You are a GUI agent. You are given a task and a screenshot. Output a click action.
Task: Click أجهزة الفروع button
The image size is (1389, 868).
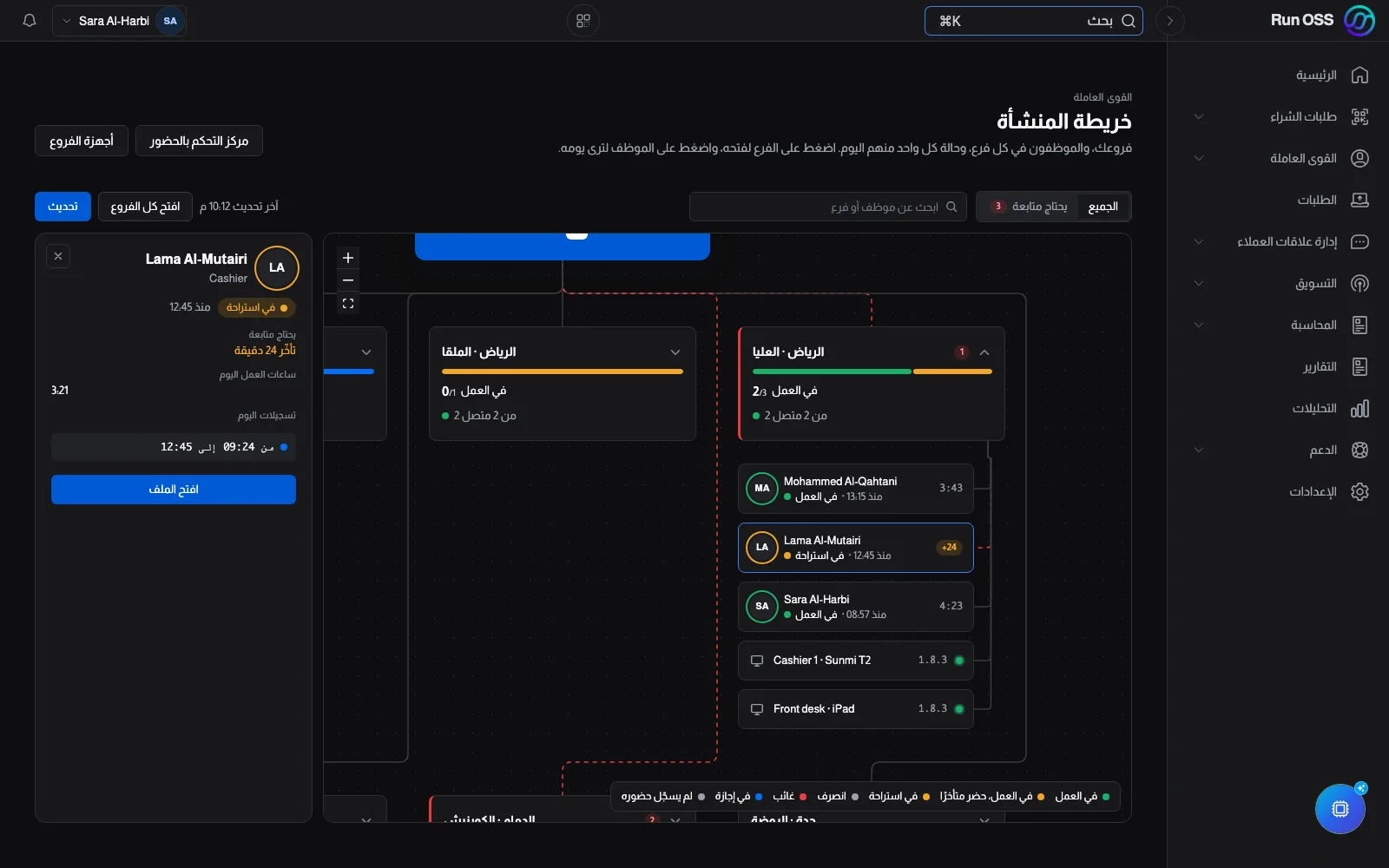(82, 141)
